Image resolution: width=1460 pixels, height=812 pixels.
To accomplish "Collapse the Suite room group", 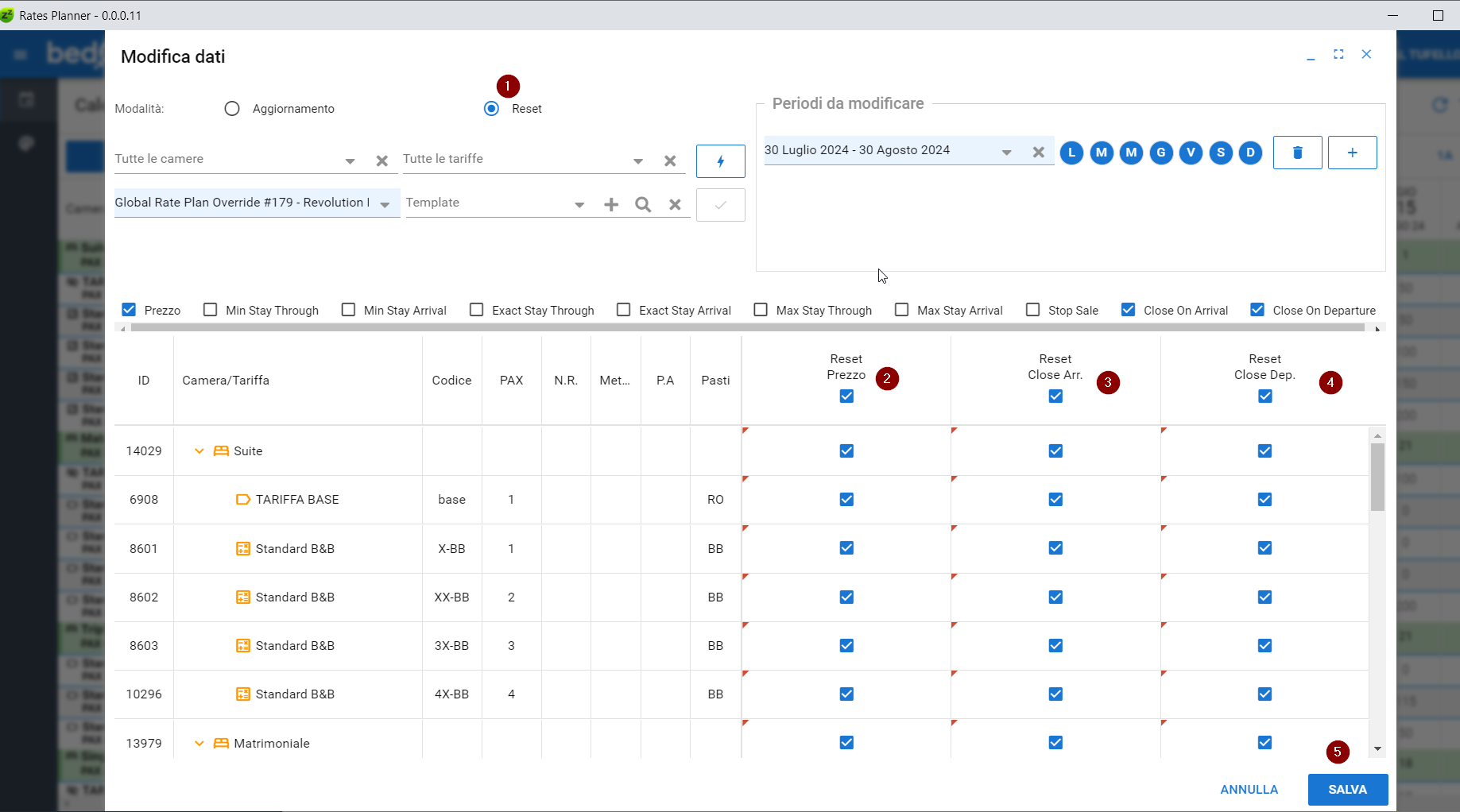I will 199,451.
